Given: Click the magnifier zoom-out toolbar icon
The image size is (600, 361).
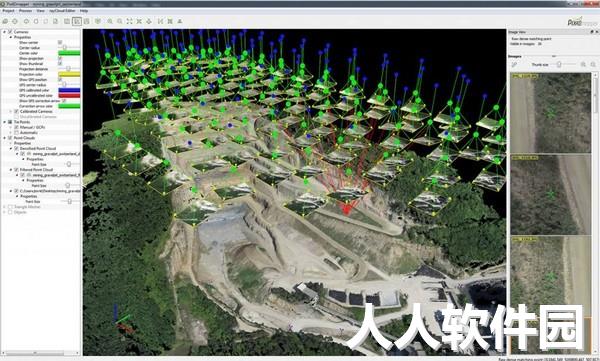Looking at the screenshot, I should (120, 21).
